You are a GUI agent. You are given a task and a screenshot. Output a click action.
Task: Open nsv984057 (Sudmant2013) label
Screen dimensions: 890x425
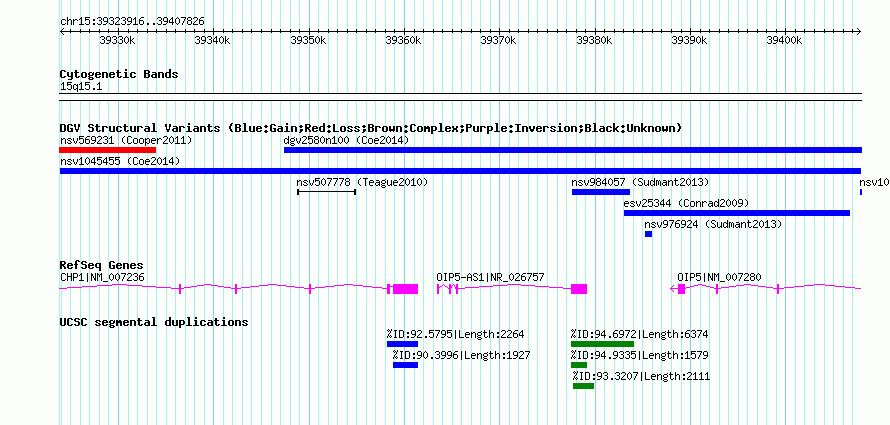pyautogui.click(x=640, y=182)
